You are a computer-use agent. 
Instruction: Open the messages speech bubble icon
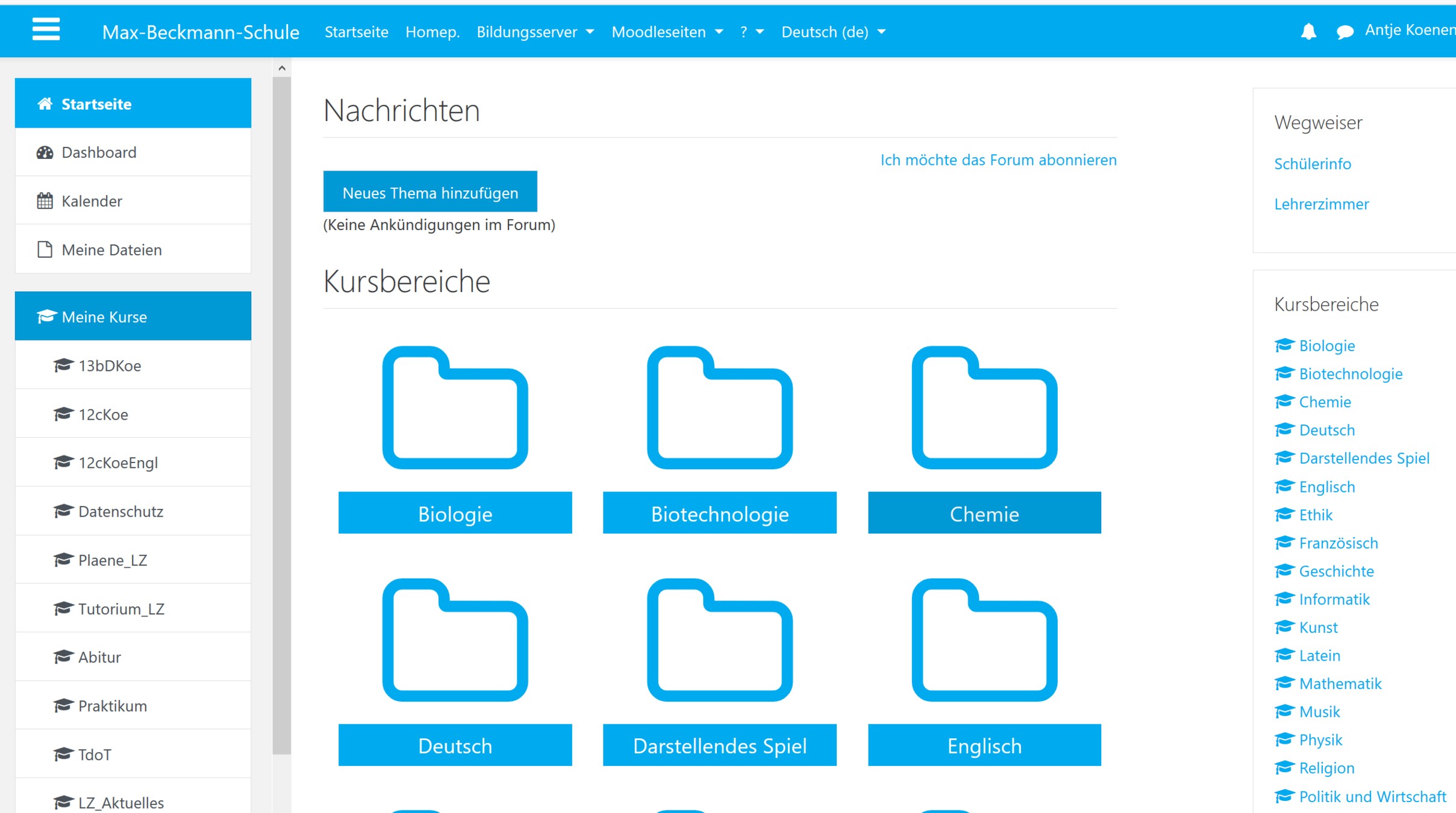(1345, 32)
